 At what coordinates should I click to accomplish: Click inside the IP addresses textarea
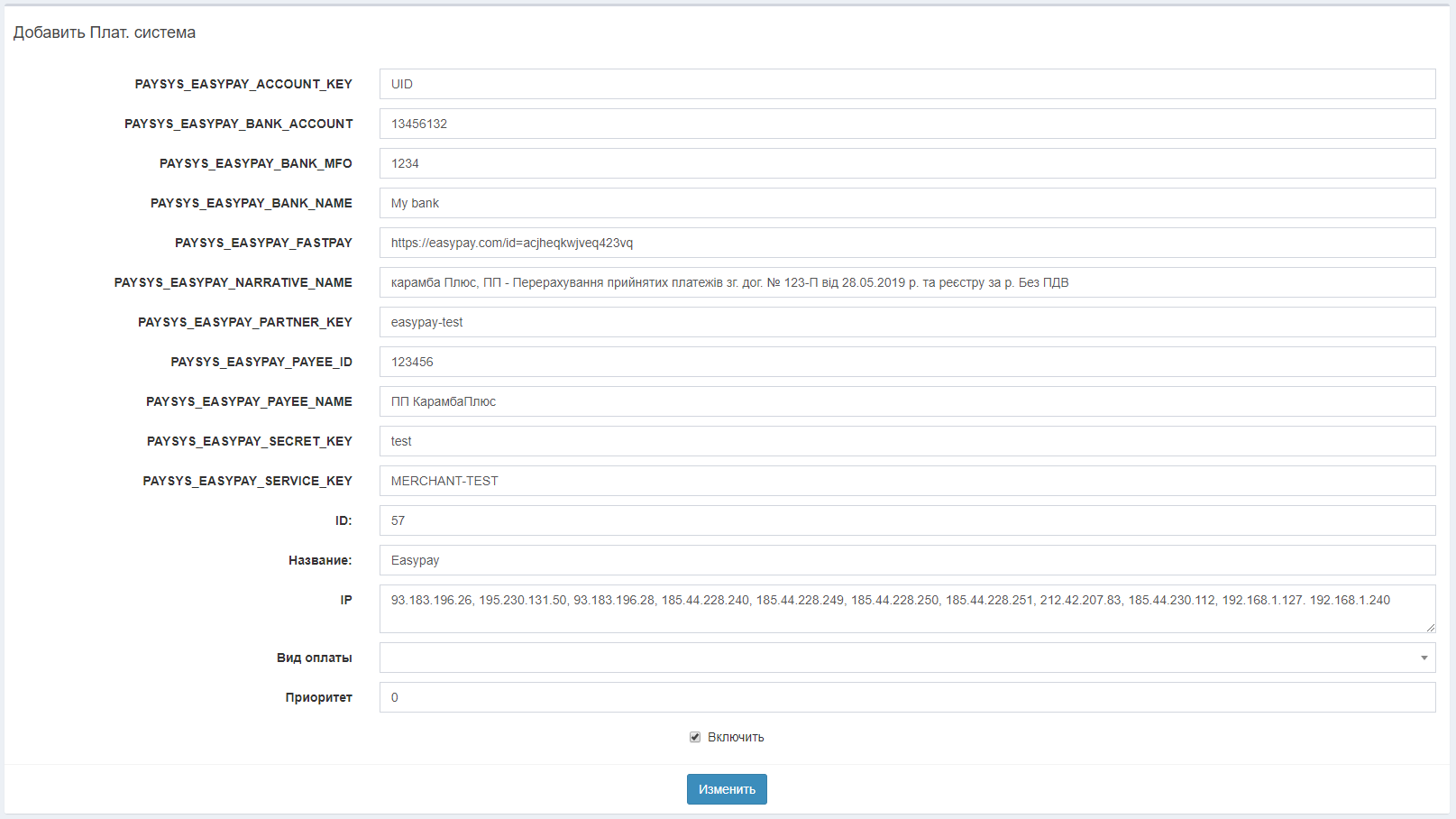907,609
